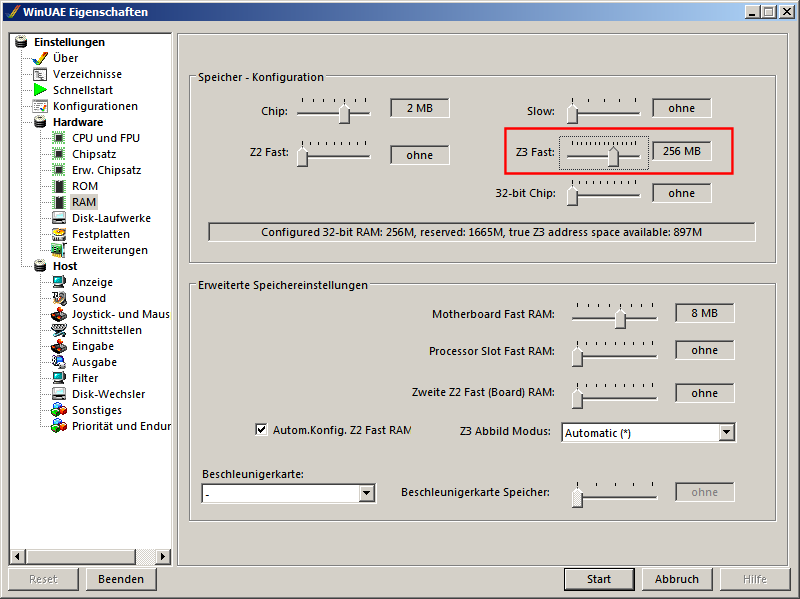Image resolution: width=800 pixels, height=599 pixels.
Task: Select ROM tree entry
Action: [x=85, y=186]
